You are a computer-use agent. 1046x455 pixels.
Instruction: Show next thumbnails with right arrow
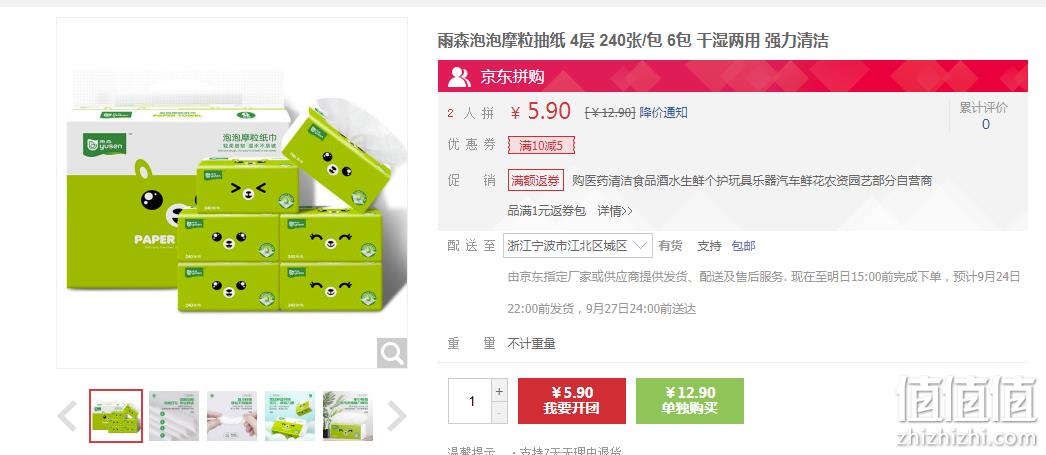[396, 416]
